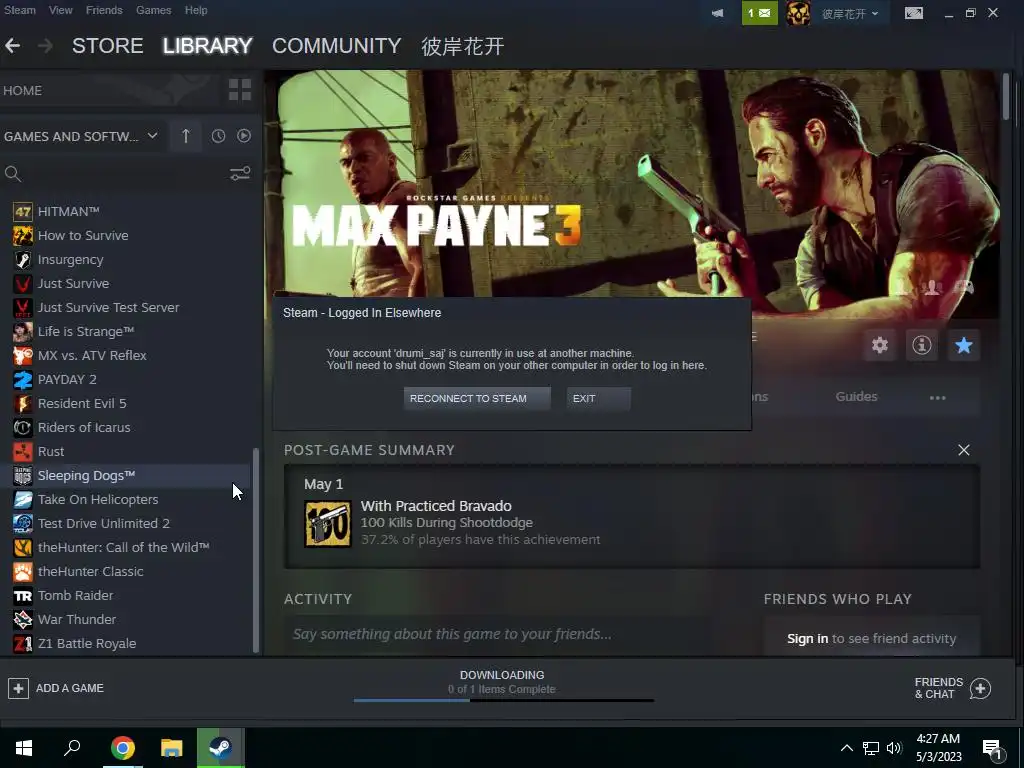1024x768 pixels.
Task: Click the activity comment field
Action: click(x=499, y=634)
